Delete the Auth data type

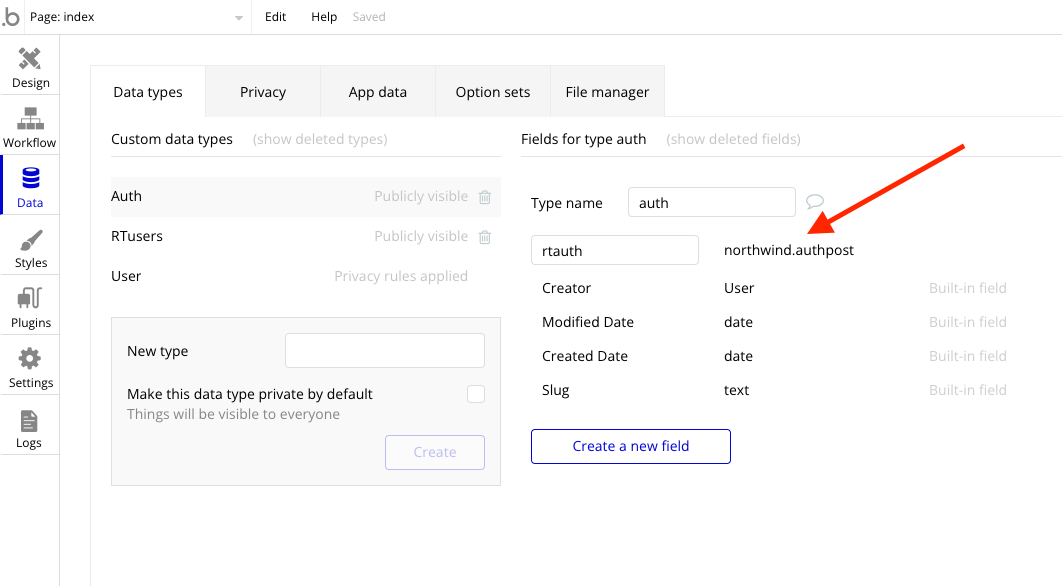coord(485,197)
